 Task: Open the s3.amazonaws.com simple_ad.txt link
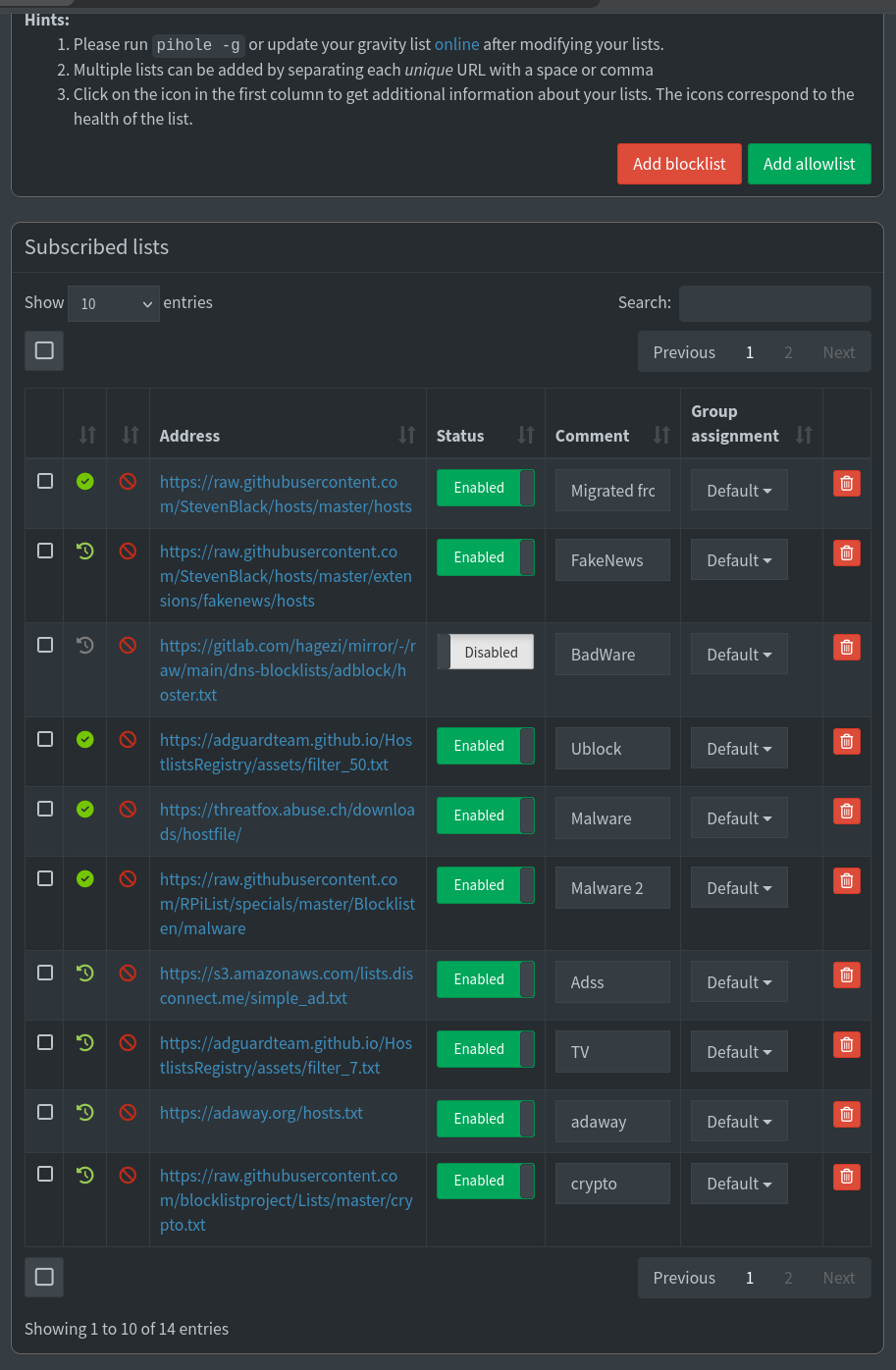coord(287,985)
